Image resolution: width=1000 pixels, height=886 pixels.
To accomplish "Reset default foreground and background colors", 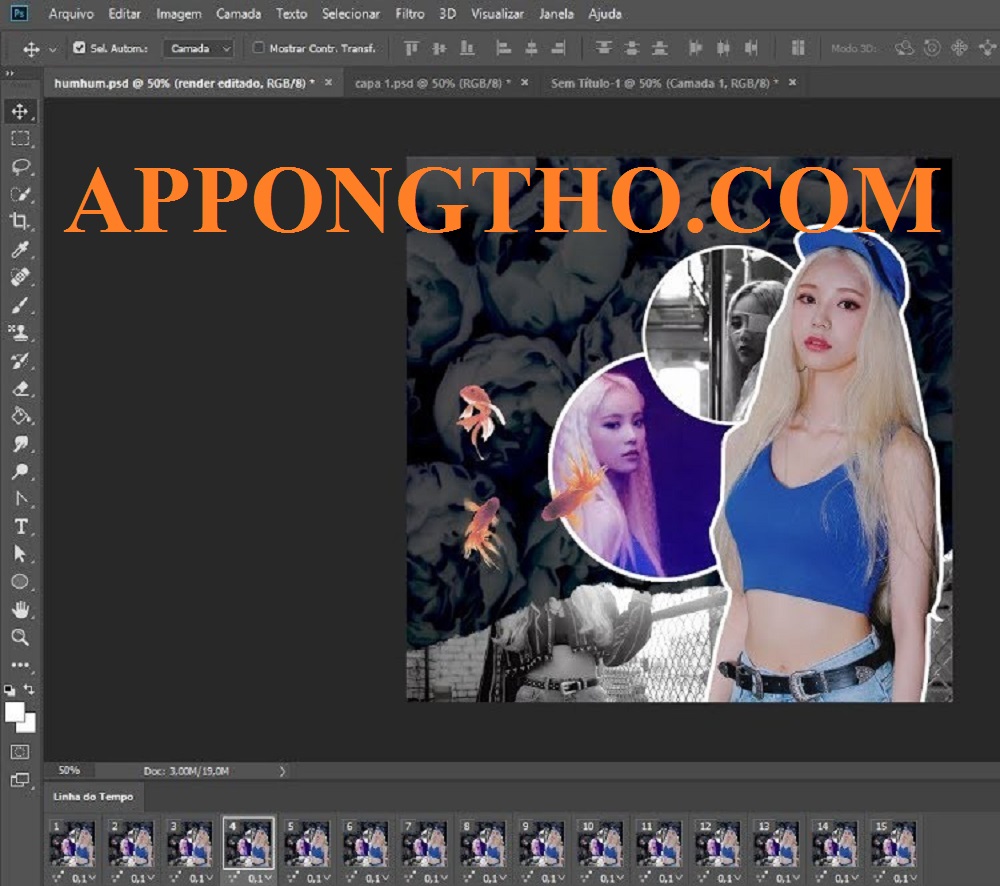I will point(10,690).
